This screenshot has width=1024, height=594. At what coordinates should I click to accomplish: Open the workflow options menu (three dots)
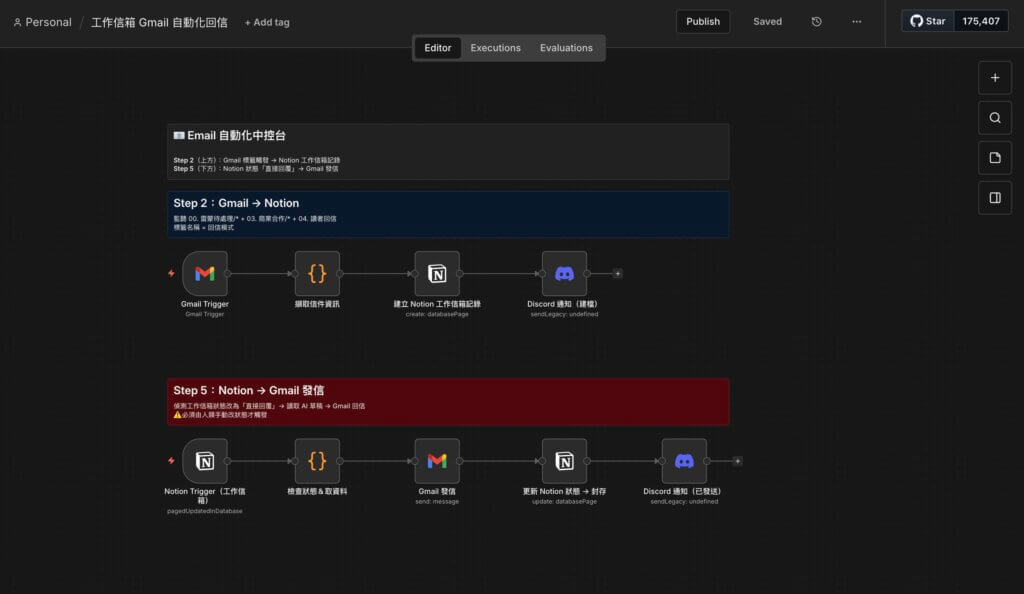click(856, 21)
